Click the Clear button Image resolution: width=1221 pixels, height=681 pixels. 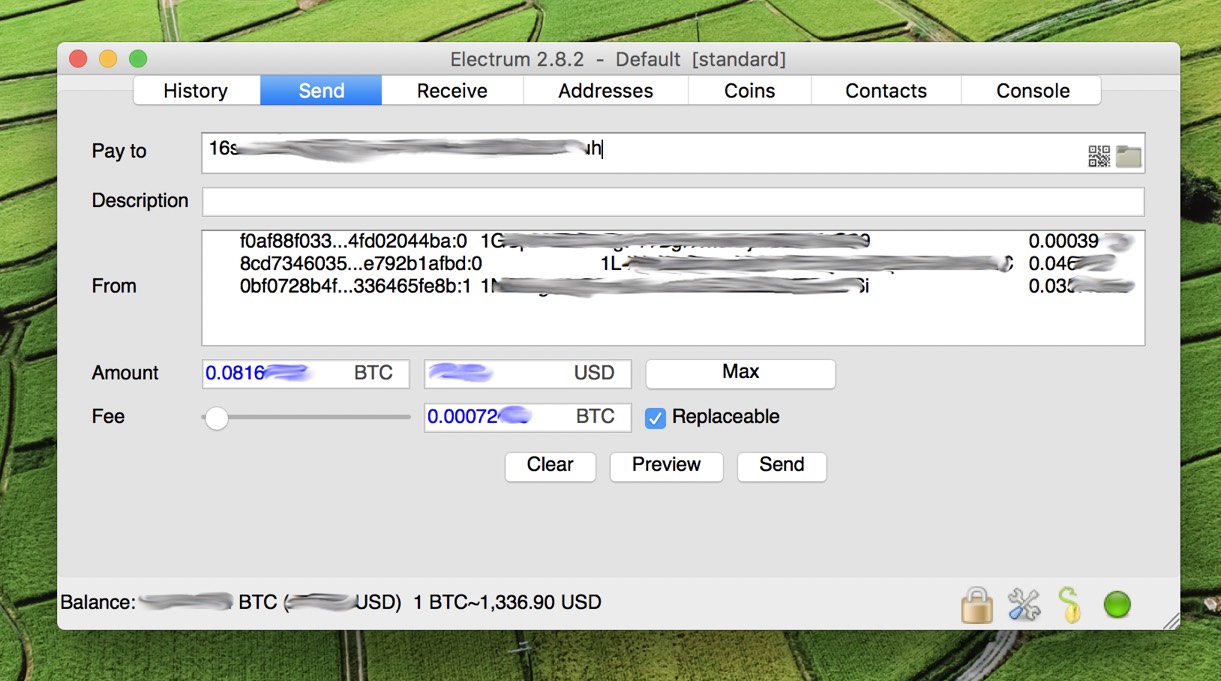point(550,466)
